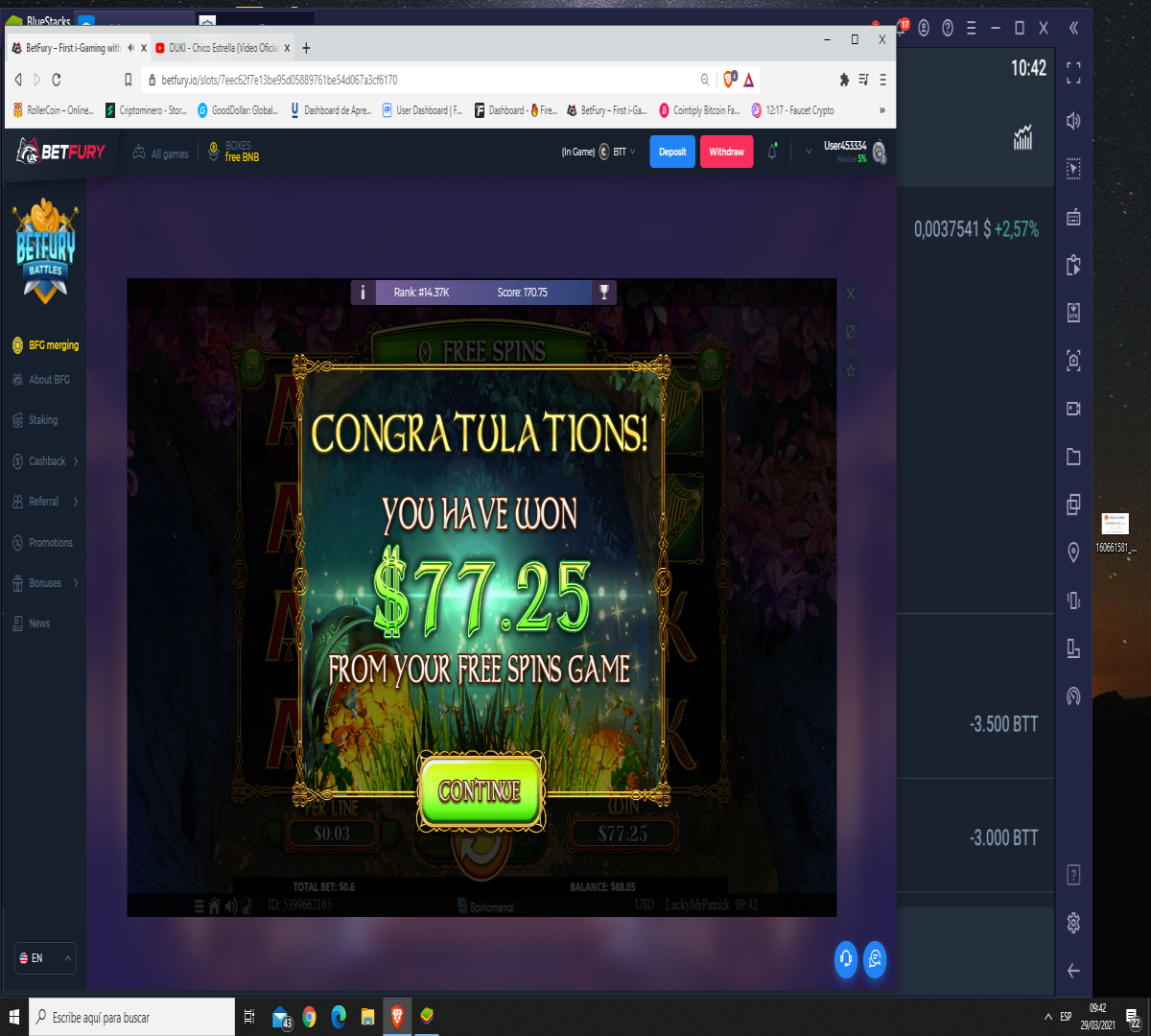Select Promotions in the sidebar
Image resolution: width=1151 pixels, height=1036 pixels.
pos(42,543)
